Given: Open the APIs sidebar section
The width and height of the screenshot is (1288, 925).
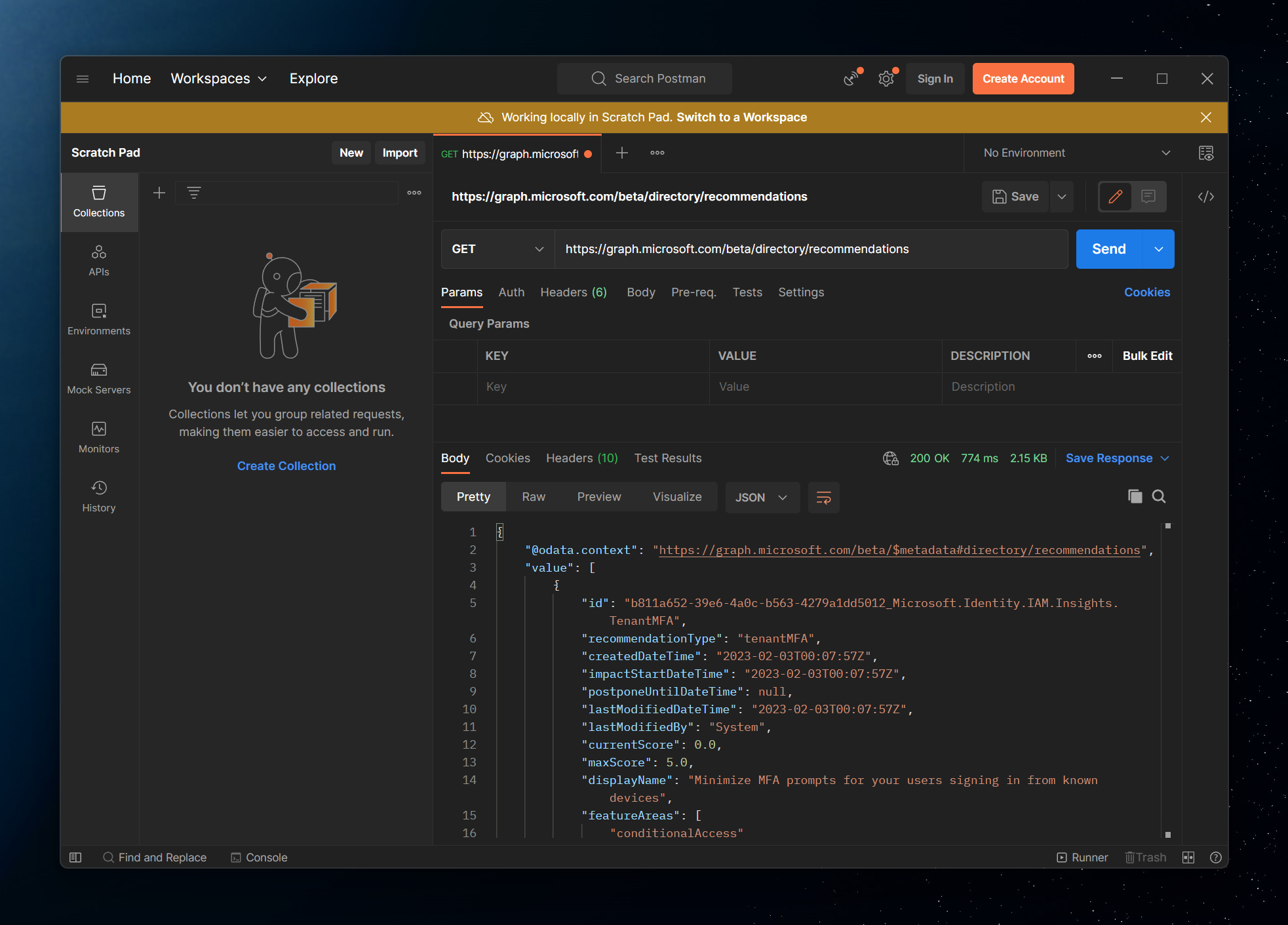Looking at the screenshot, I should tap(99, 261).
